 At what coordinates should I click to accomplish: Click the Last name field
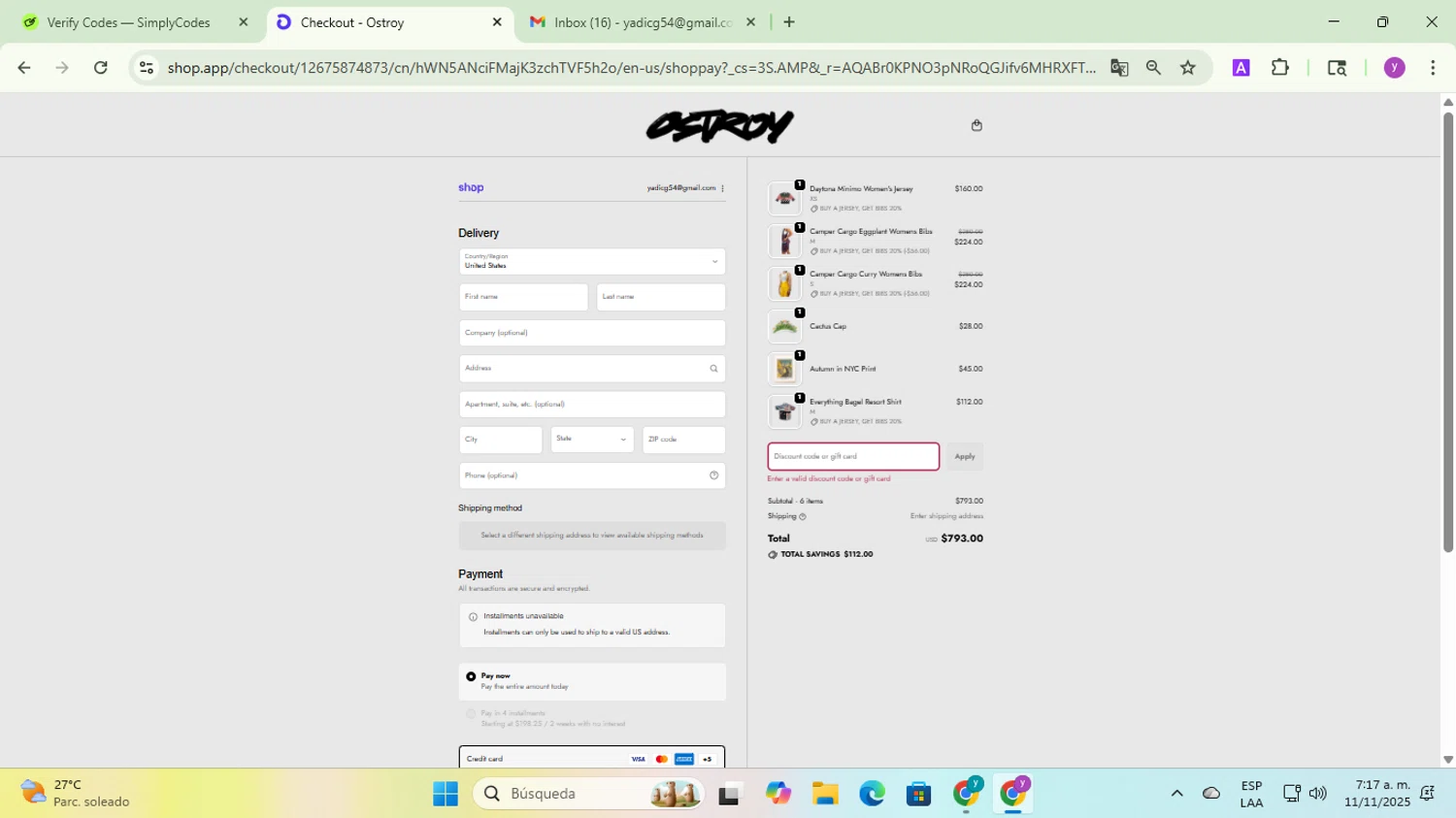pos(661,297)
